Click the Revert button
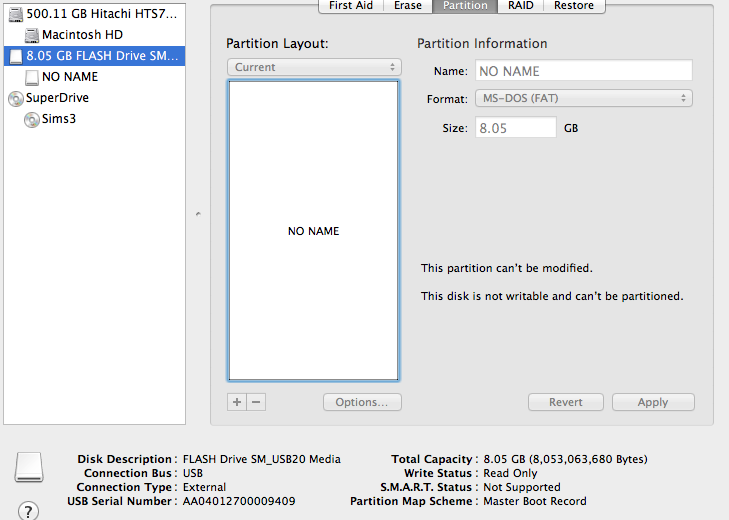Viewport: 729px width, 520px height. 566,402
